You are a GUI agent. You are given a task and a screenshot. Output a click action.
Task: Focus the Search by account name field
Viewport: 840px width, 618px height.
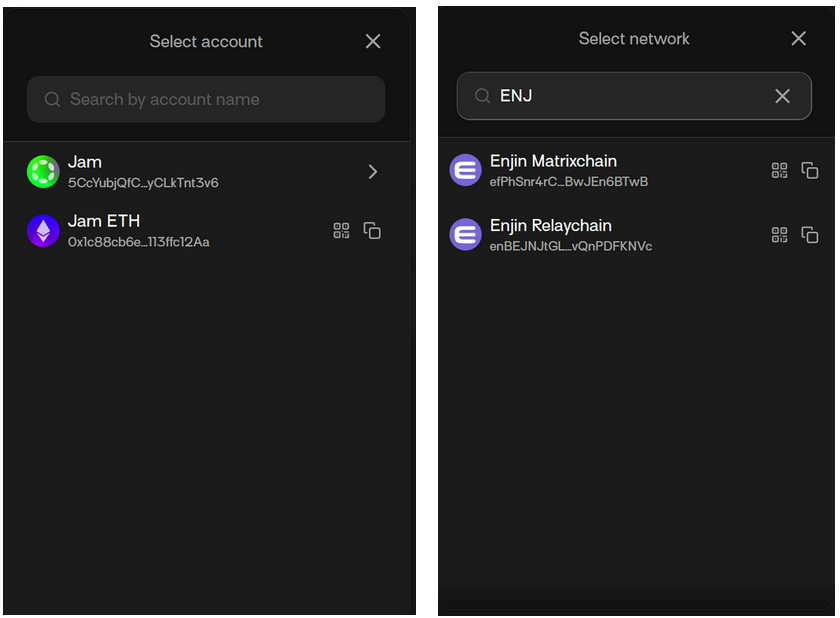click(x=206, y=99)
